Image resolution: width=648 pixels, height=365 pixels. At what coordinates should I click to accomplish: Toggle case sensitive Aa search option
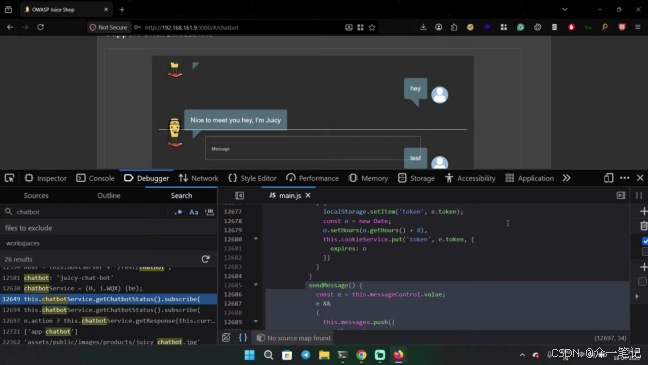pyautogui.click(x=193, y=212)
